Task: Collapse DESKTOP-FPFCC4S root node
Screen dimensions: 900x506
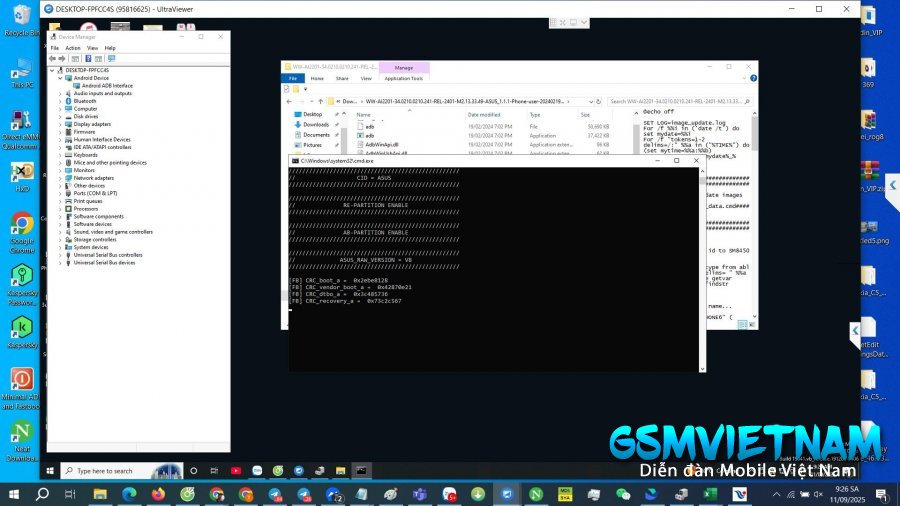Action: point(52,70)
